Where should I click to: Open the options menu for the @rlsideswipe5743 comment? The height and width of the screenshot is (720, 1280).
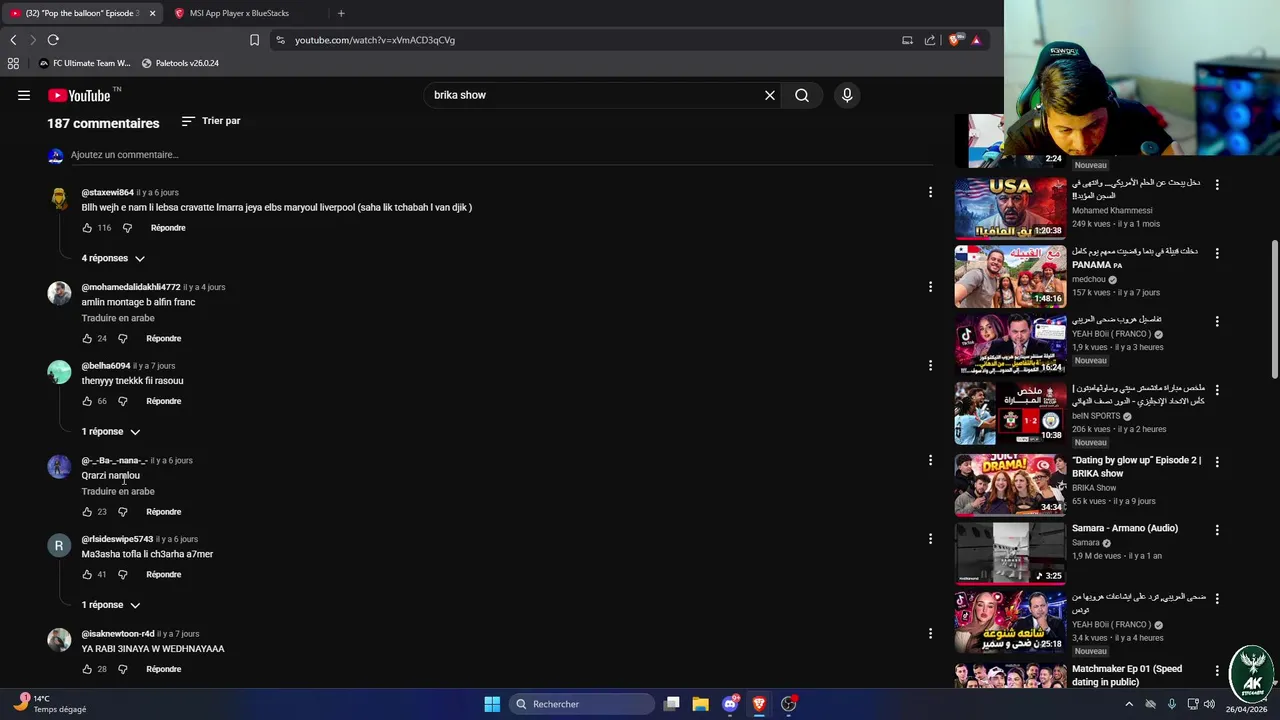[x=930, y=539]
